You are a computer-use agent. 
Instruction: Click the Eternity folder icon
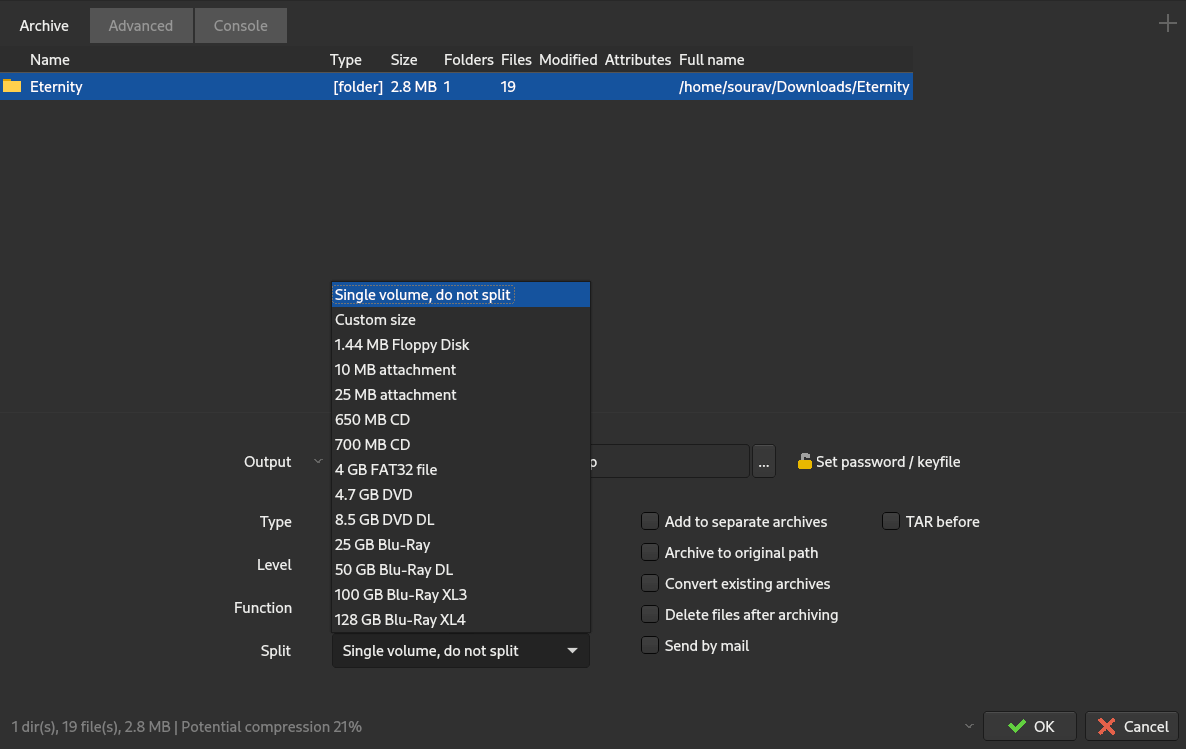point(12,86)
